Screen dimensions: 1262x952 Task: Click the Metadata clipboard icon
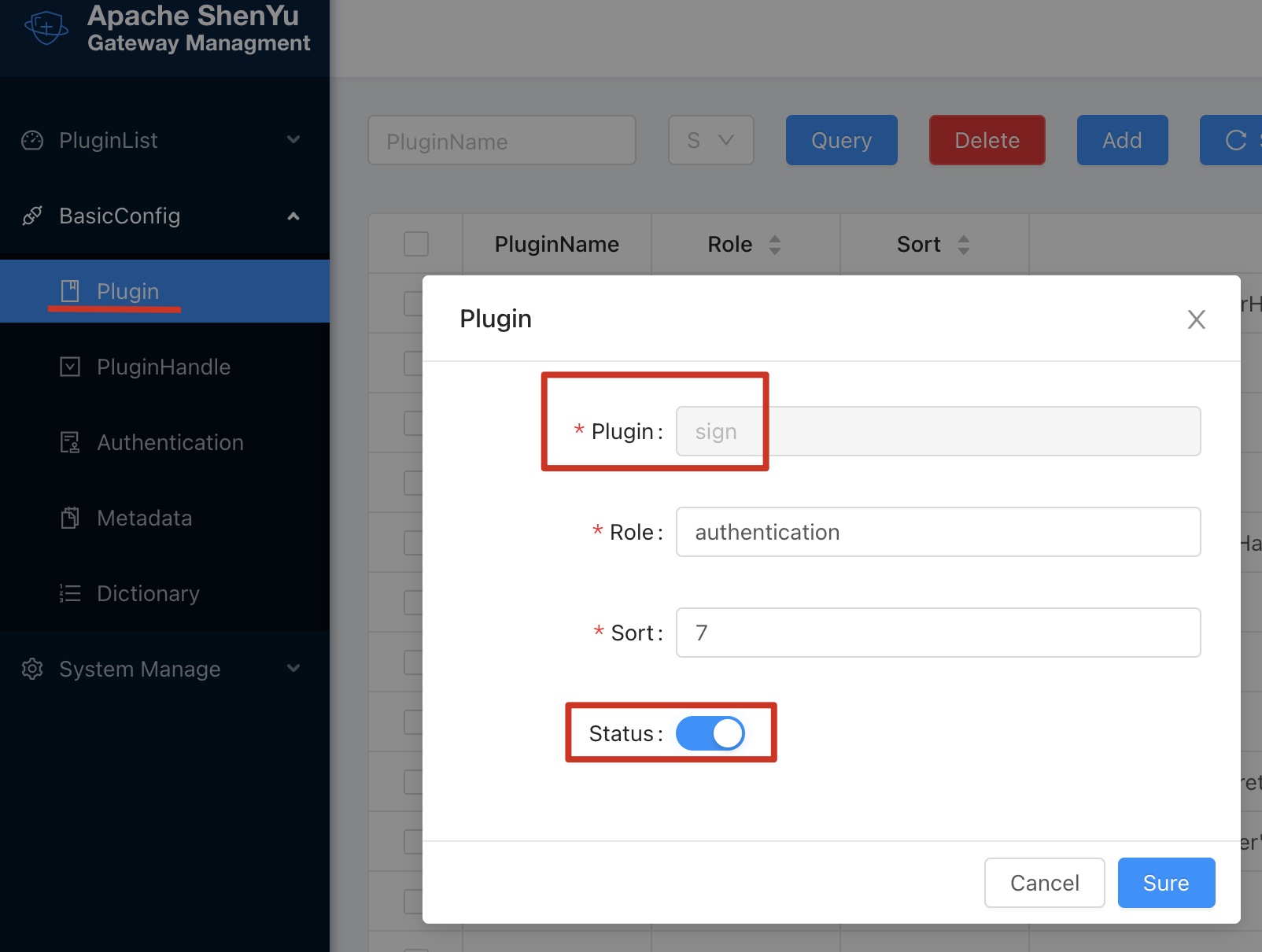70,518
